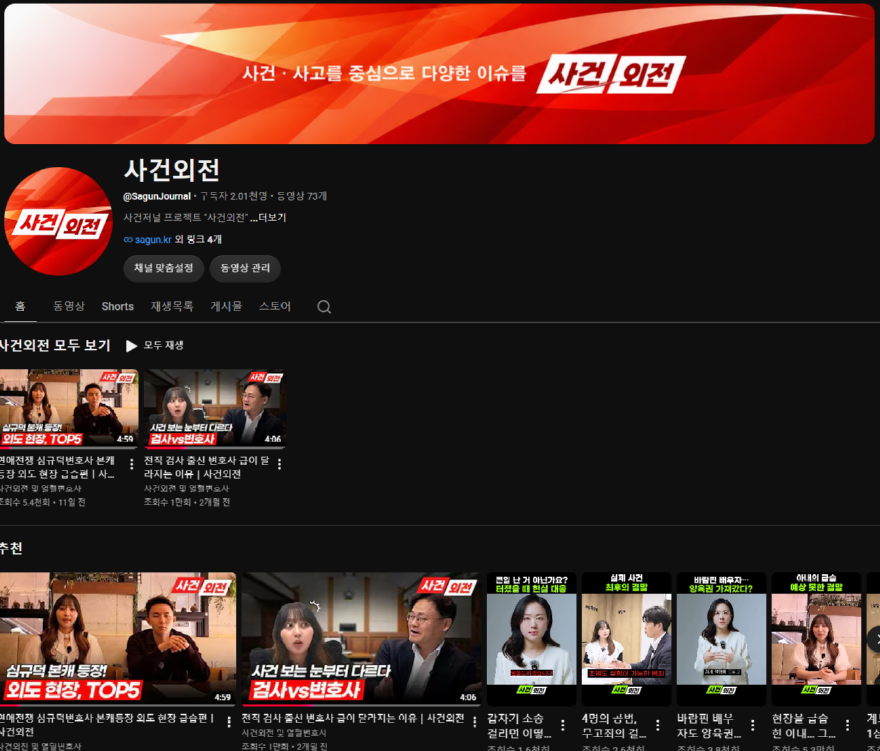Image resolution: width=880 pixels, height=751 pixels.
Task: Open the 아내의 급습 short thumbnail
Action: (x=816, y=639)
